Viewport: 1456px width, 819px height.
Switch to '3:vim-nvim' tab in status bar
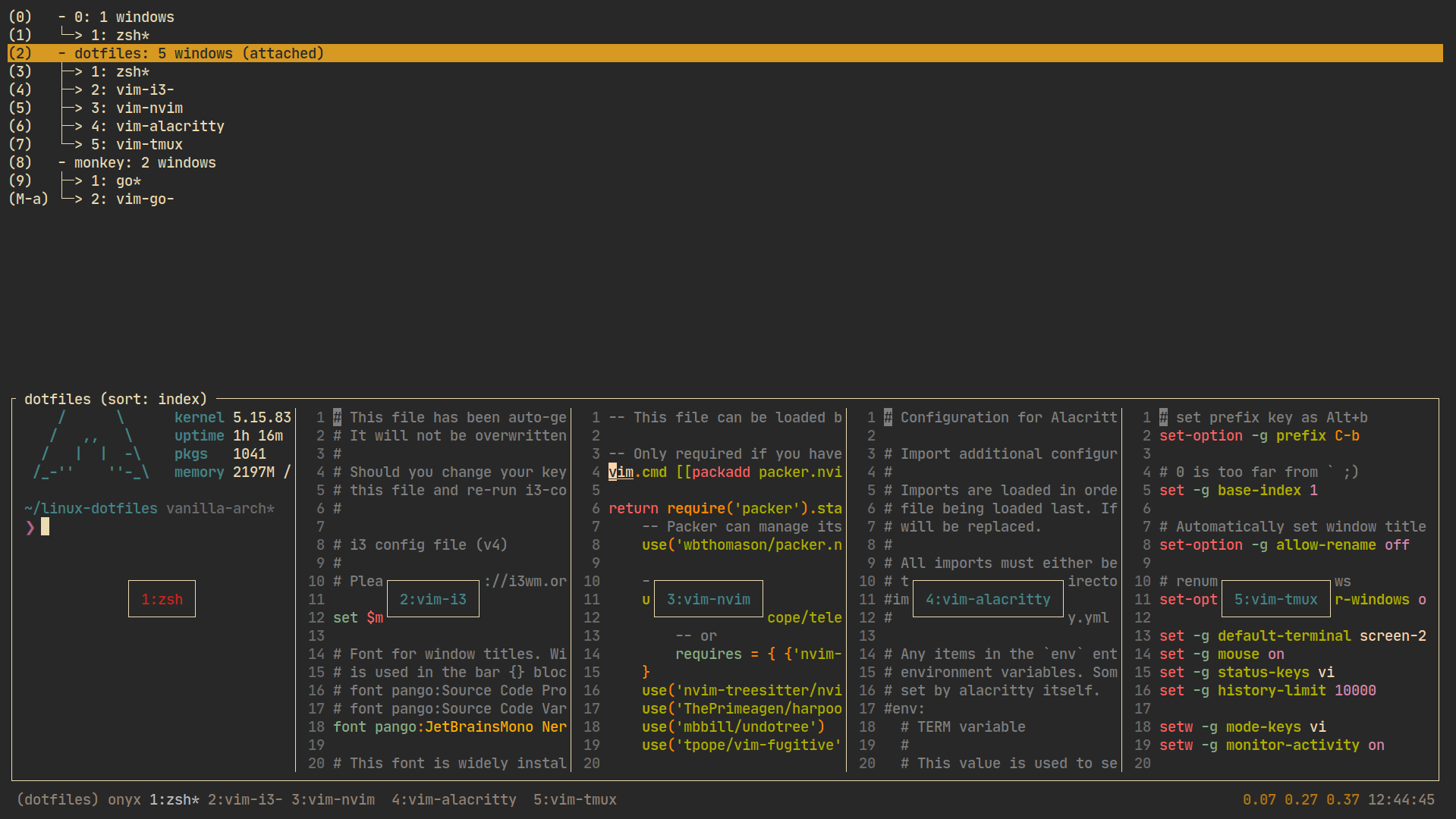[333, 799]
